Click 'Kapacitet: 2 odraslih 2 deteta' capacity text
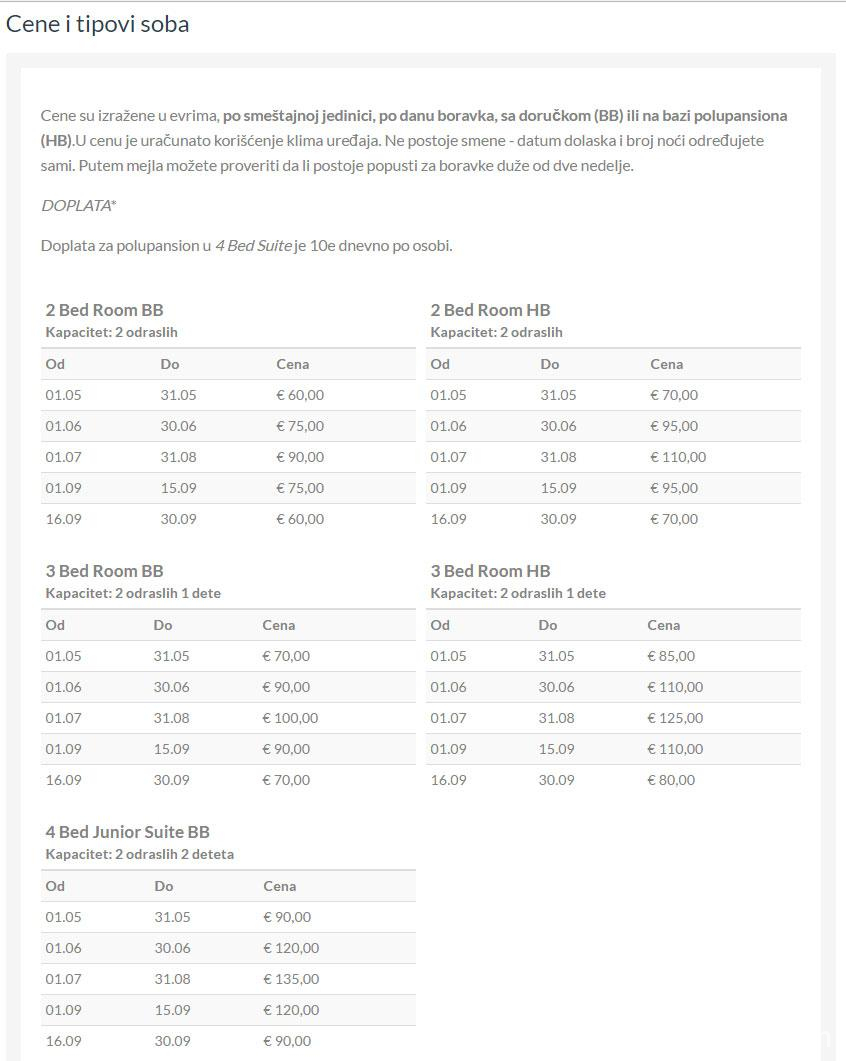The image size is (846, 1061). pos(140,854)
